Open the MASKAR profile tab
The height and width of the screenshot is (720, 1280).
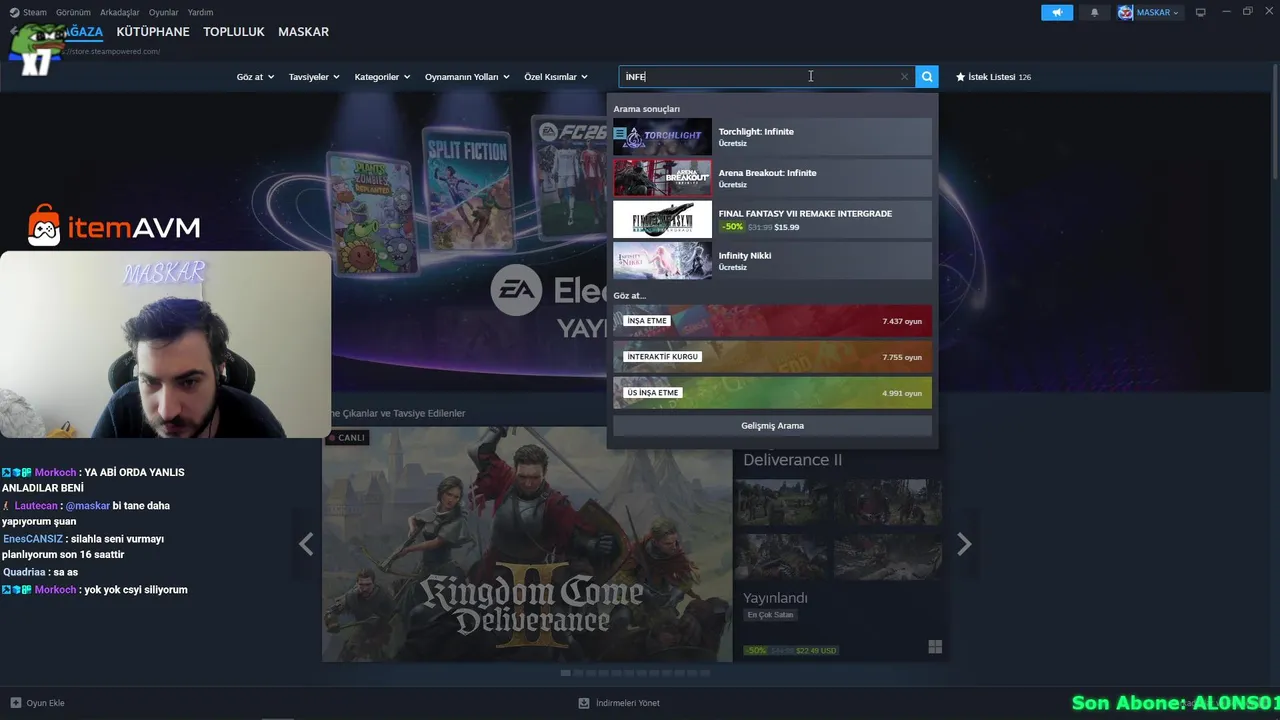(x=303, y=32)
